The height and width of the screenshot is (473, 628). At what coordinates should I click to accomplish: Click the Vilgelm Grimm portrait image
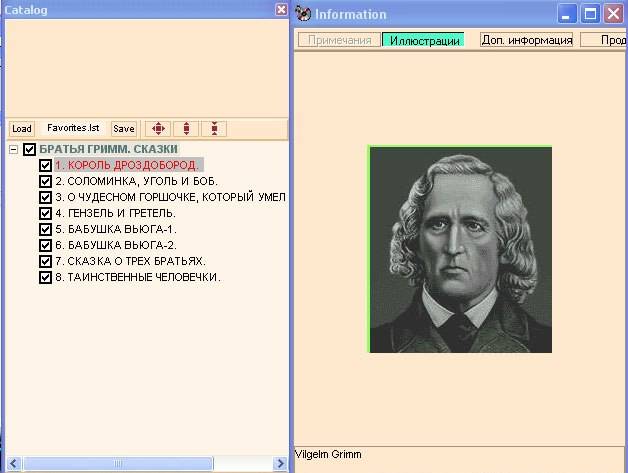coord(460,249)
